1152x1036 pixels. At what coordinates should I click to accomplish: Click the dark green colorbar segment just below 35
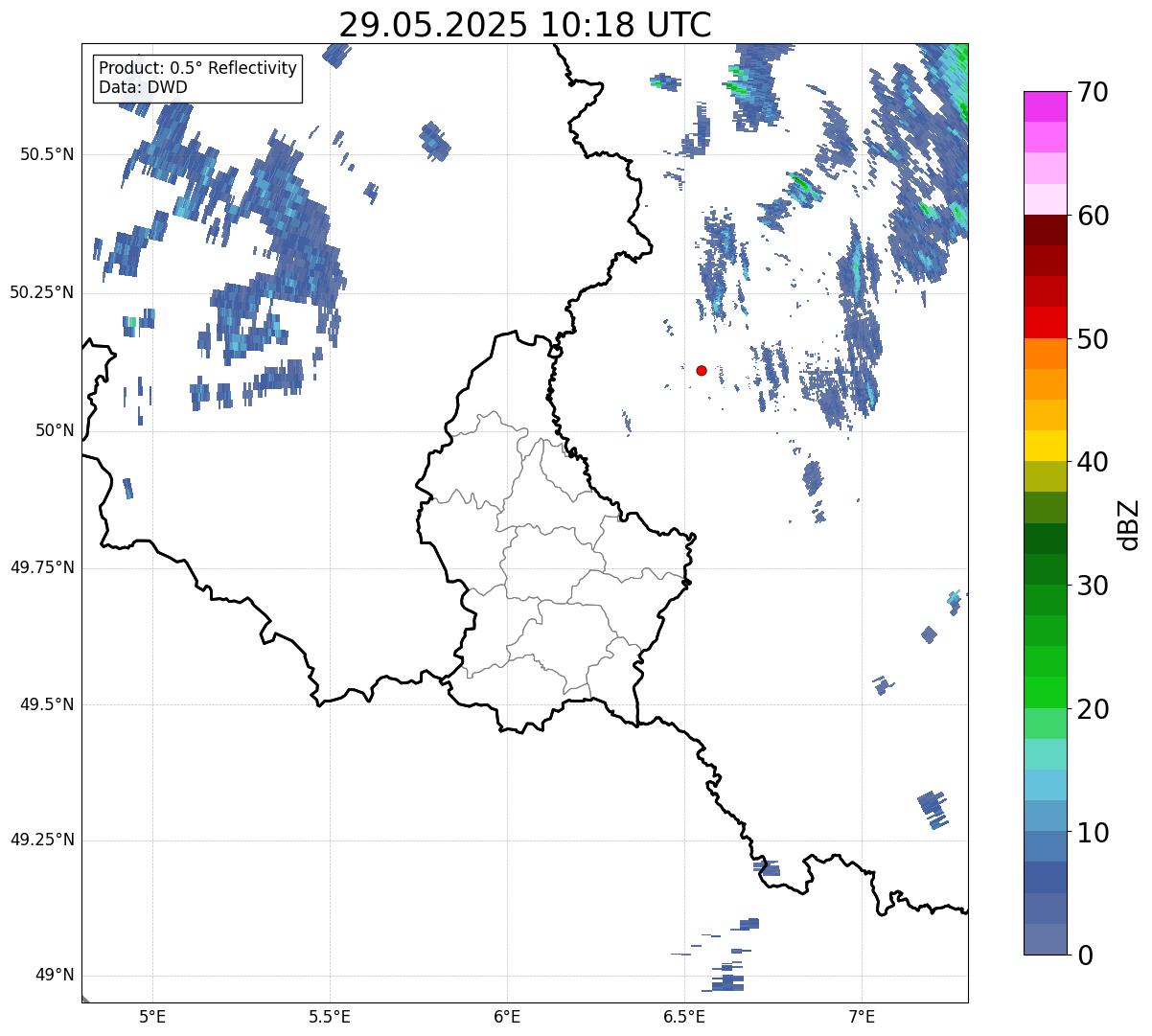pos(1046,539)
